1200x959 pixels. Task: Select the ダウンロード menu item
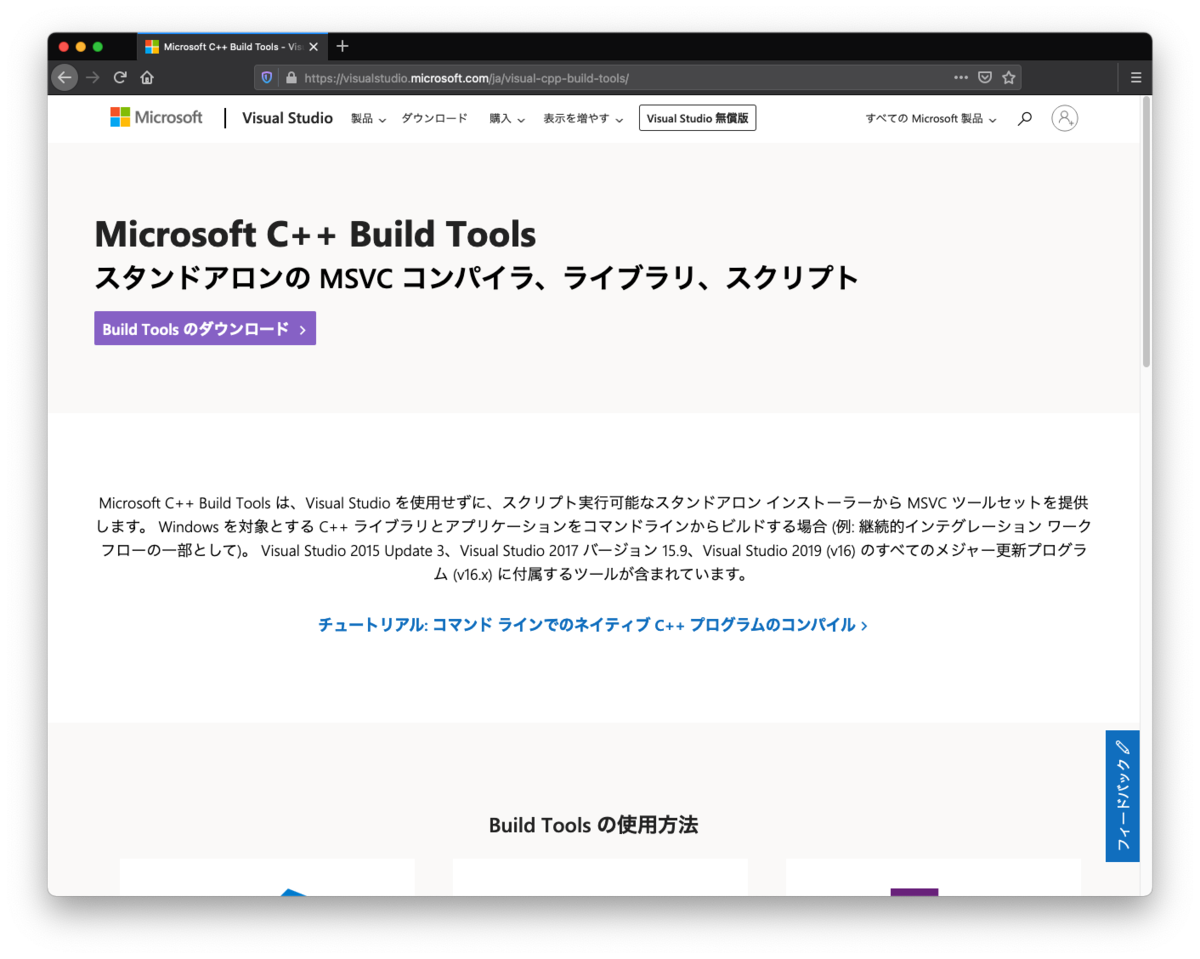pyautogui.click(x=434, y=118)
